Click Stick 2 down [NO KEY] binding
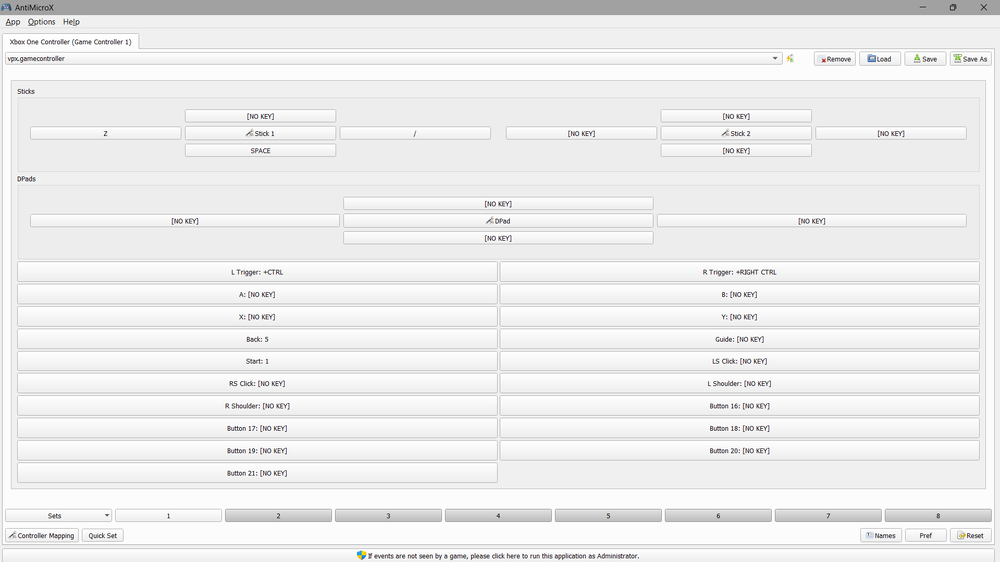The image size is (1000, 562). click(736, 151)
